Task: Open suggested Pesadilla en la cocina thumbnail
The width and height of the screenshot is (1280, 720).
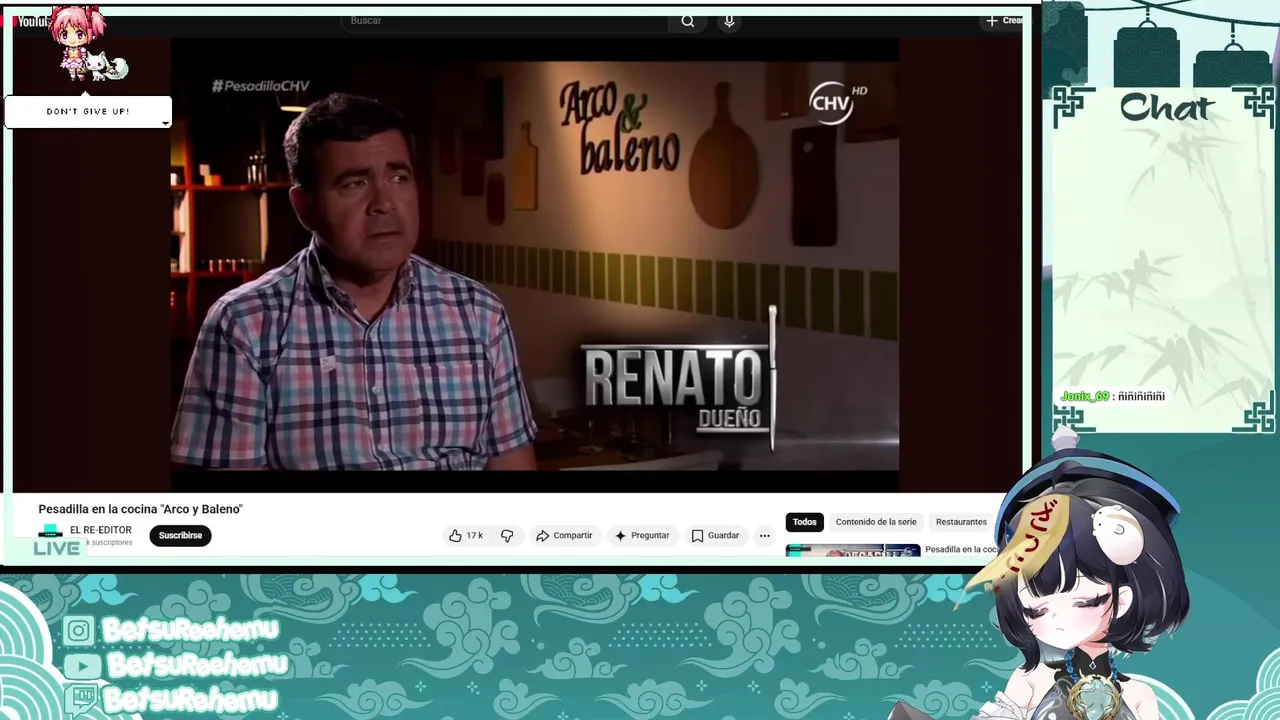Action: pyautogui.click(x=853, y=550)
